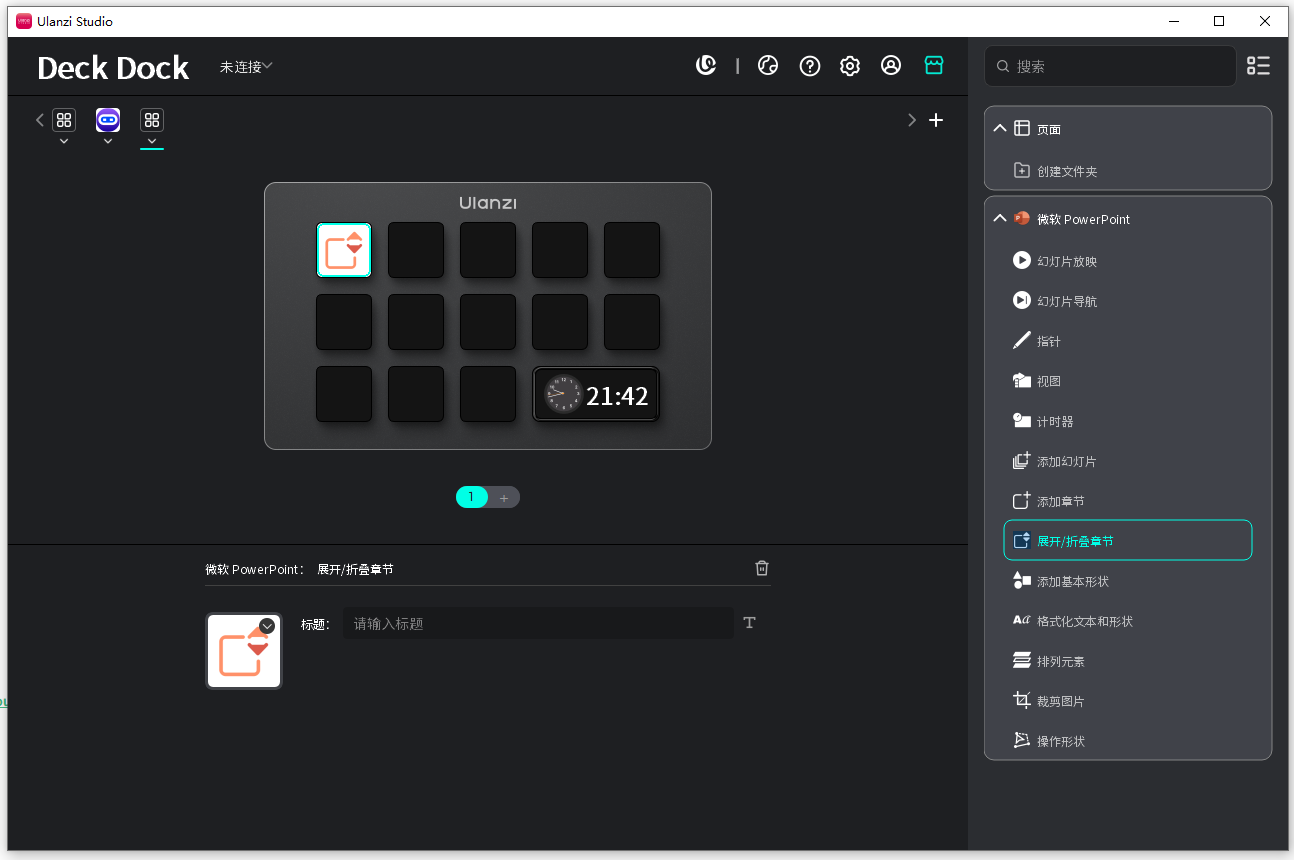The width and height of the screenshot is (1294, 860).
Task: Click 创建文件夹 item
Action: point(1066,171)
